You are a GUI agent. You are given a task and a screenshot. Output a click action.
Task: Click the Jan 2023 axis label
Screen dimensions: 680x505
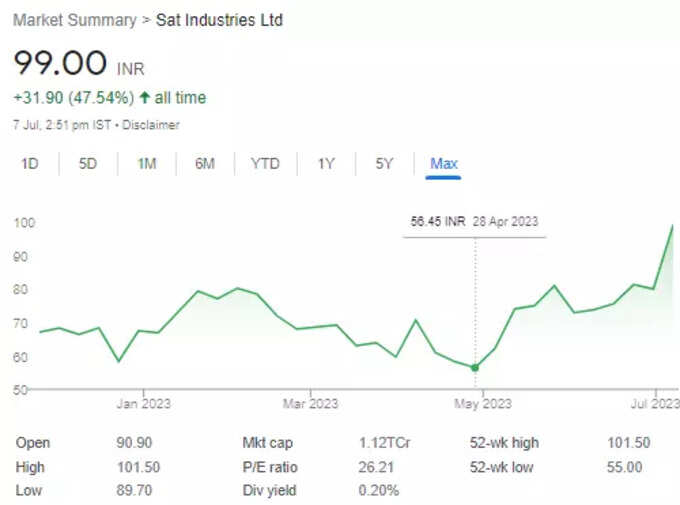pyautogui.click(x=144, y=404)
